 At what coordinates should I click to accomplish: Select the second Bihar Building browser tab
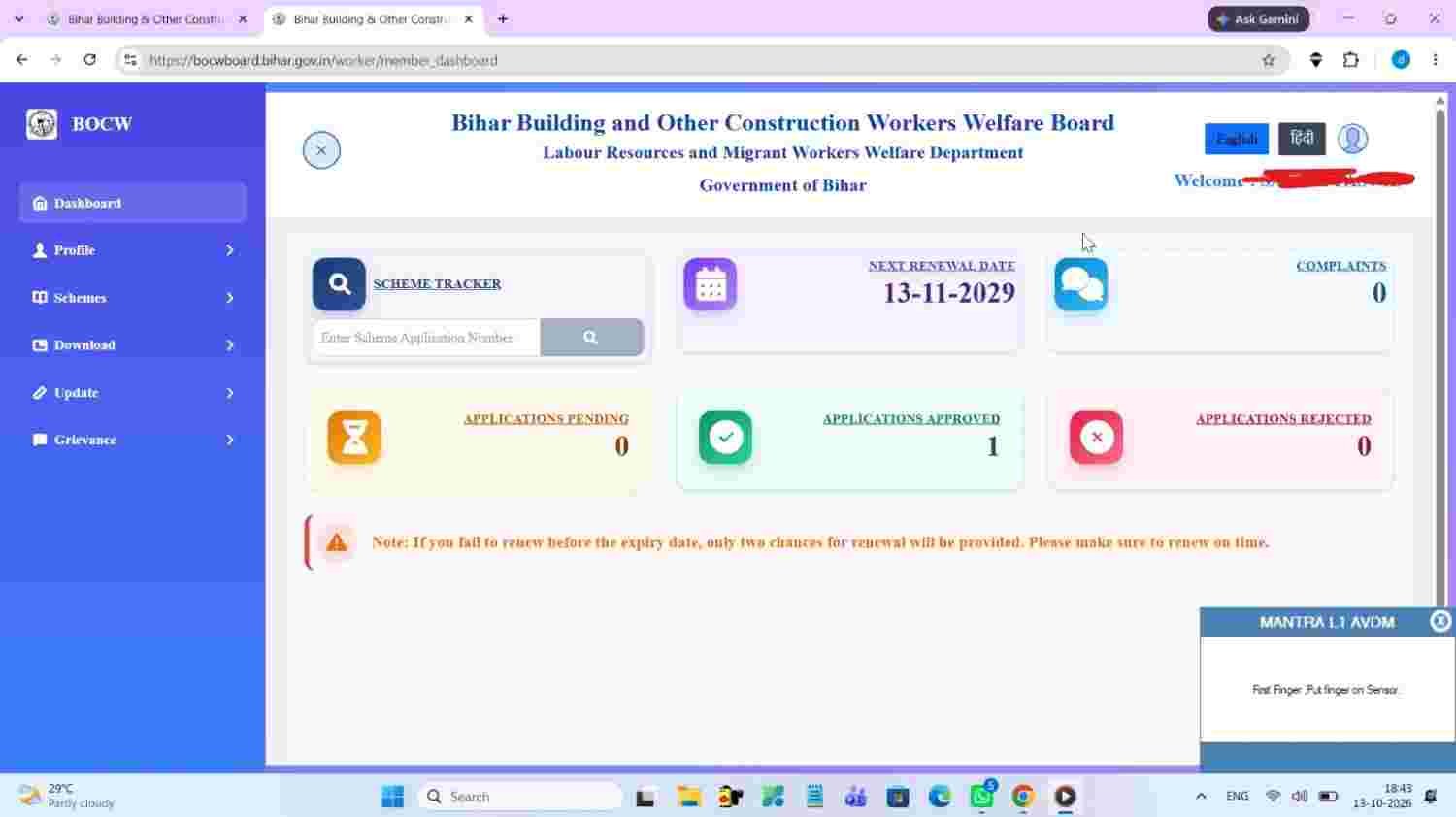coord(374,19)
